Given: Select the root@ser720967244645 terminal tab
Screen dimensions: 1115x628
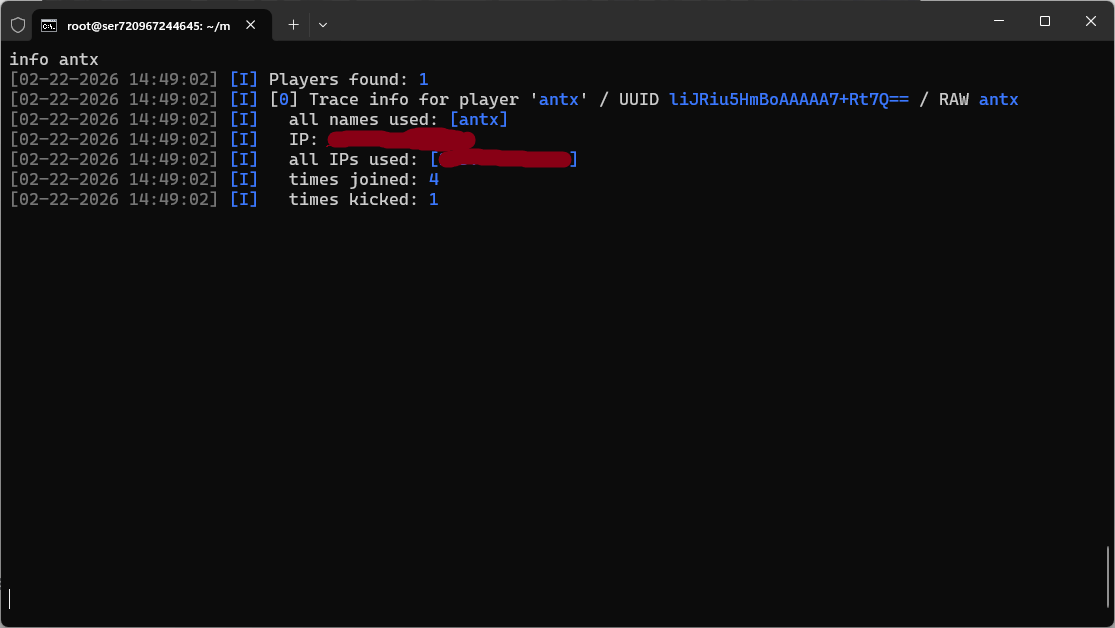Looking at the screenshot, I should coord(148,25).
